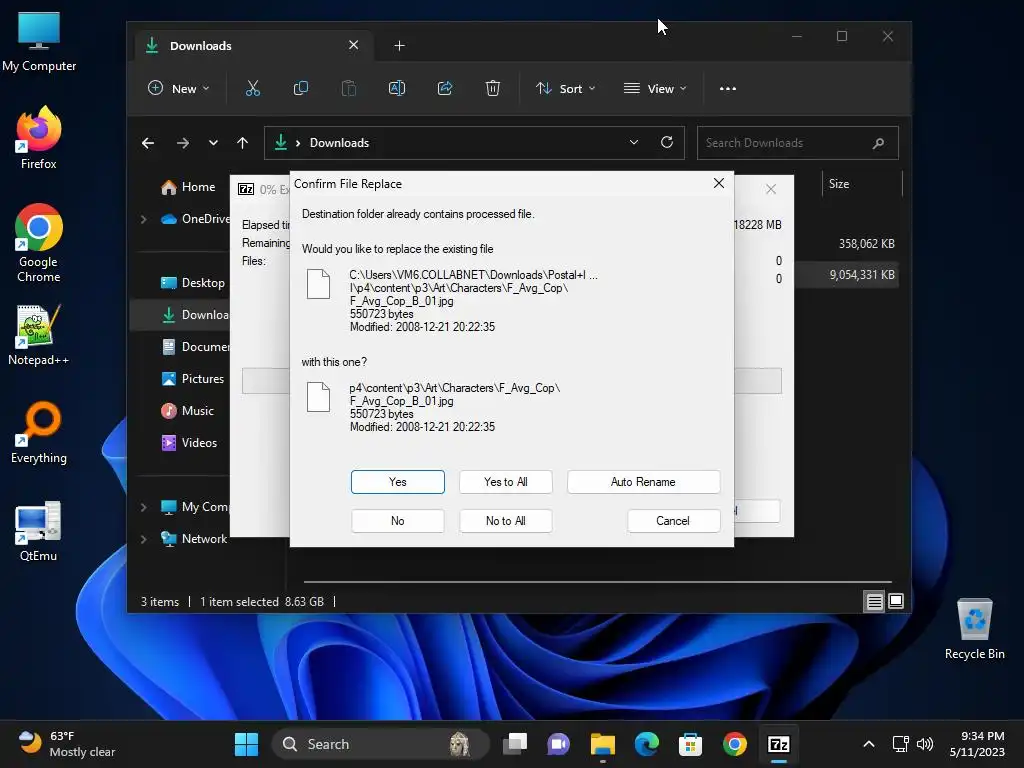Click the Search Downloads field
1024x768 pixels.
coord(797,143)
